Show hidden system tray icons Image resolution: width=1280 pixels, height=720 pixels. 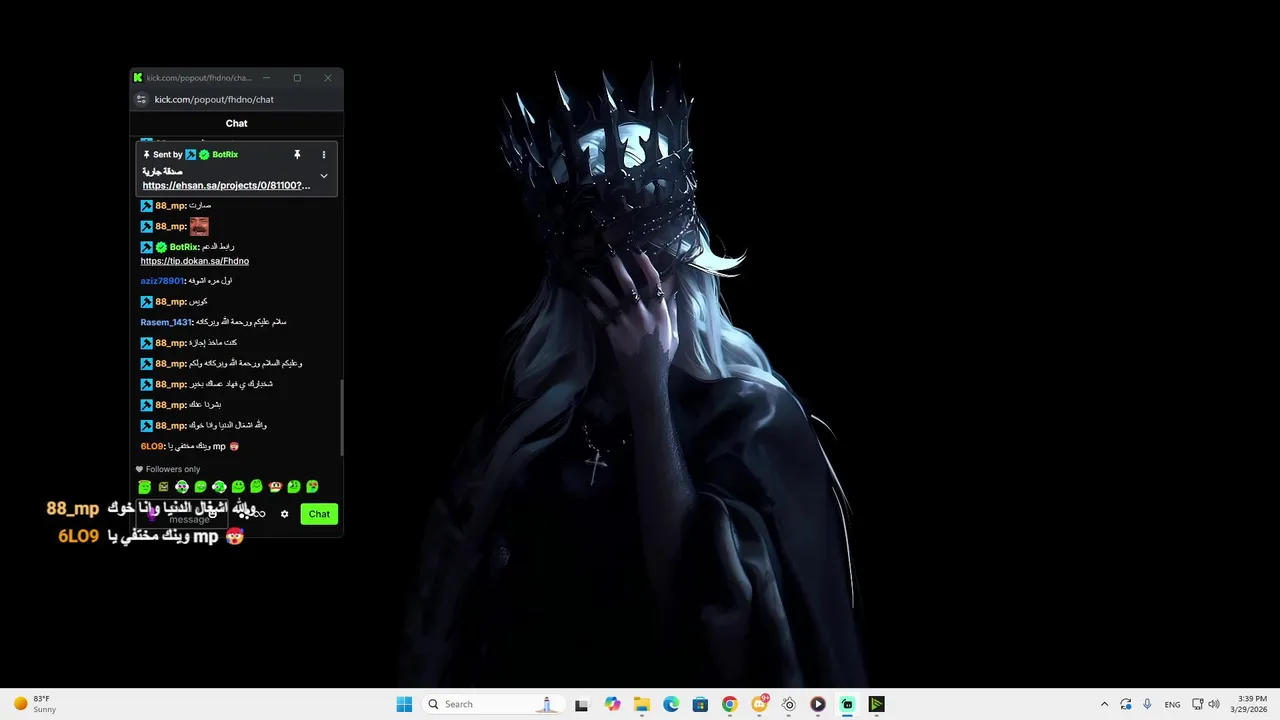[1104, 704]
